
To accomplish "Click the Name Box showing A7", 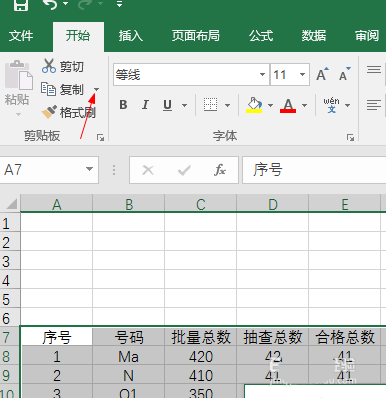I will point(49,170).
